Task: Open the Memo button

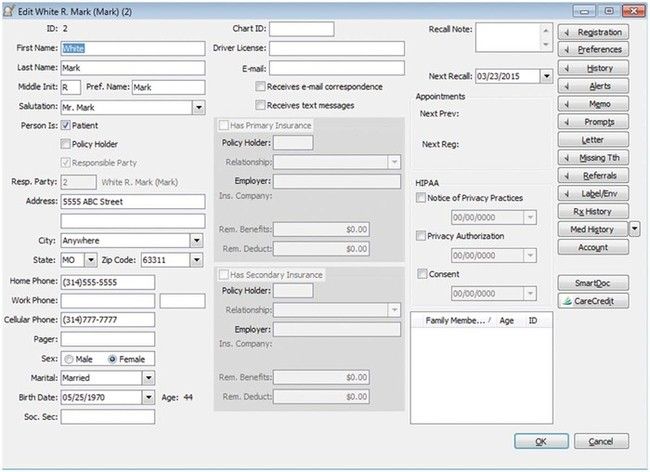Action: [592, 103]
